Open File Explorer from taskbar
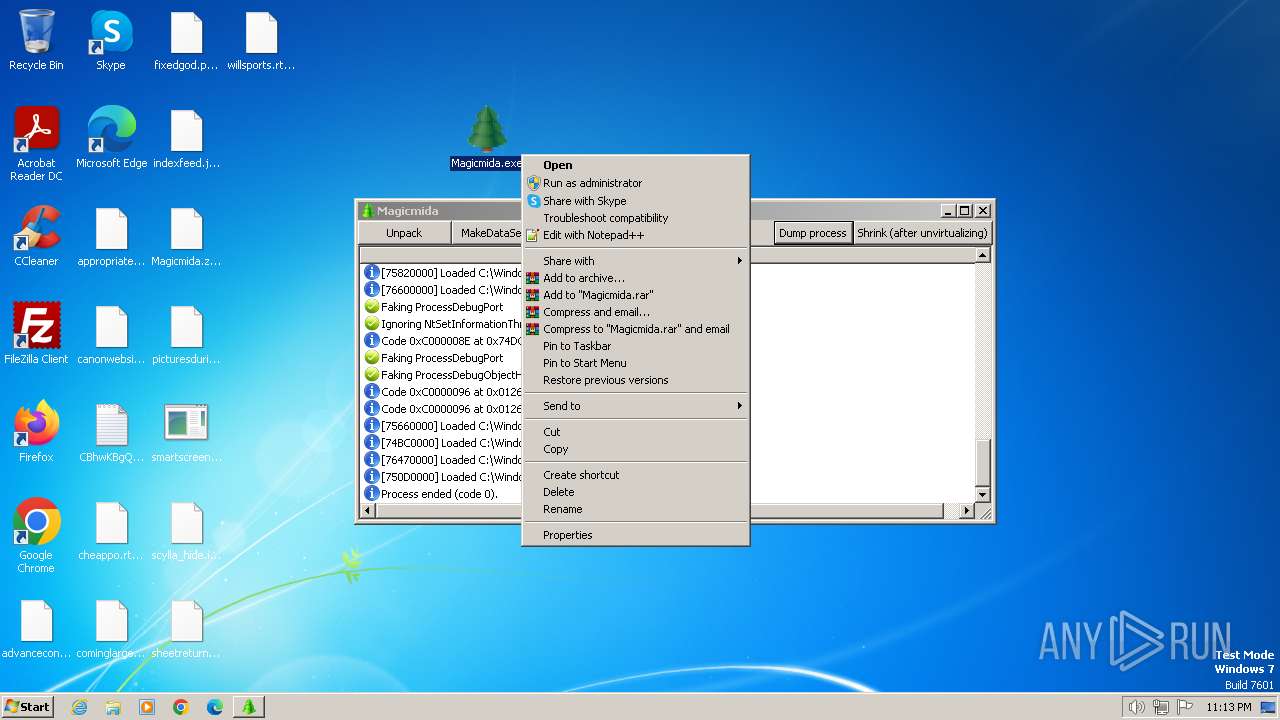This screenshot has width=1280, height=720. 113,707
